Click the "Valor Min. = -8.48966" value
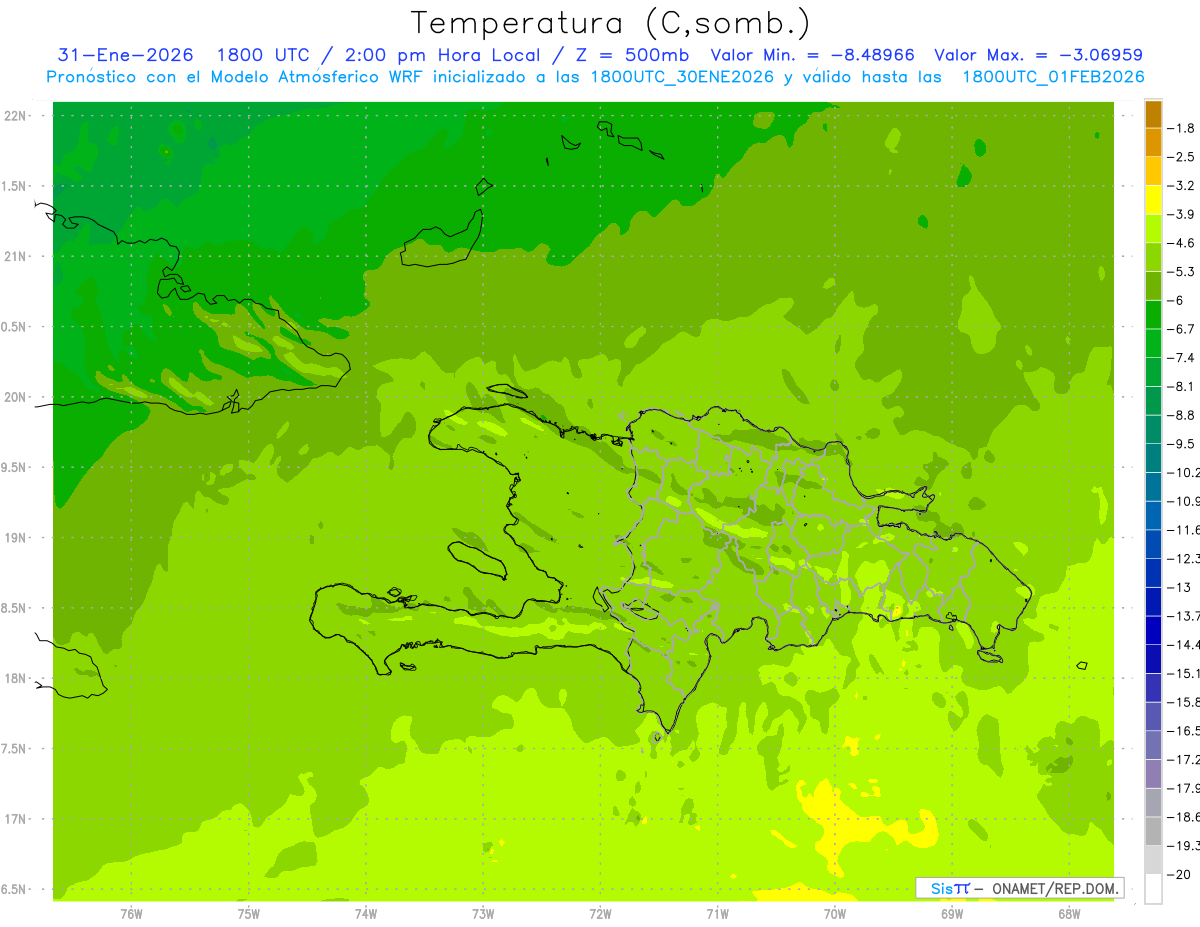This screenshot has width=1200, height=927. click(x=812, y=55)
